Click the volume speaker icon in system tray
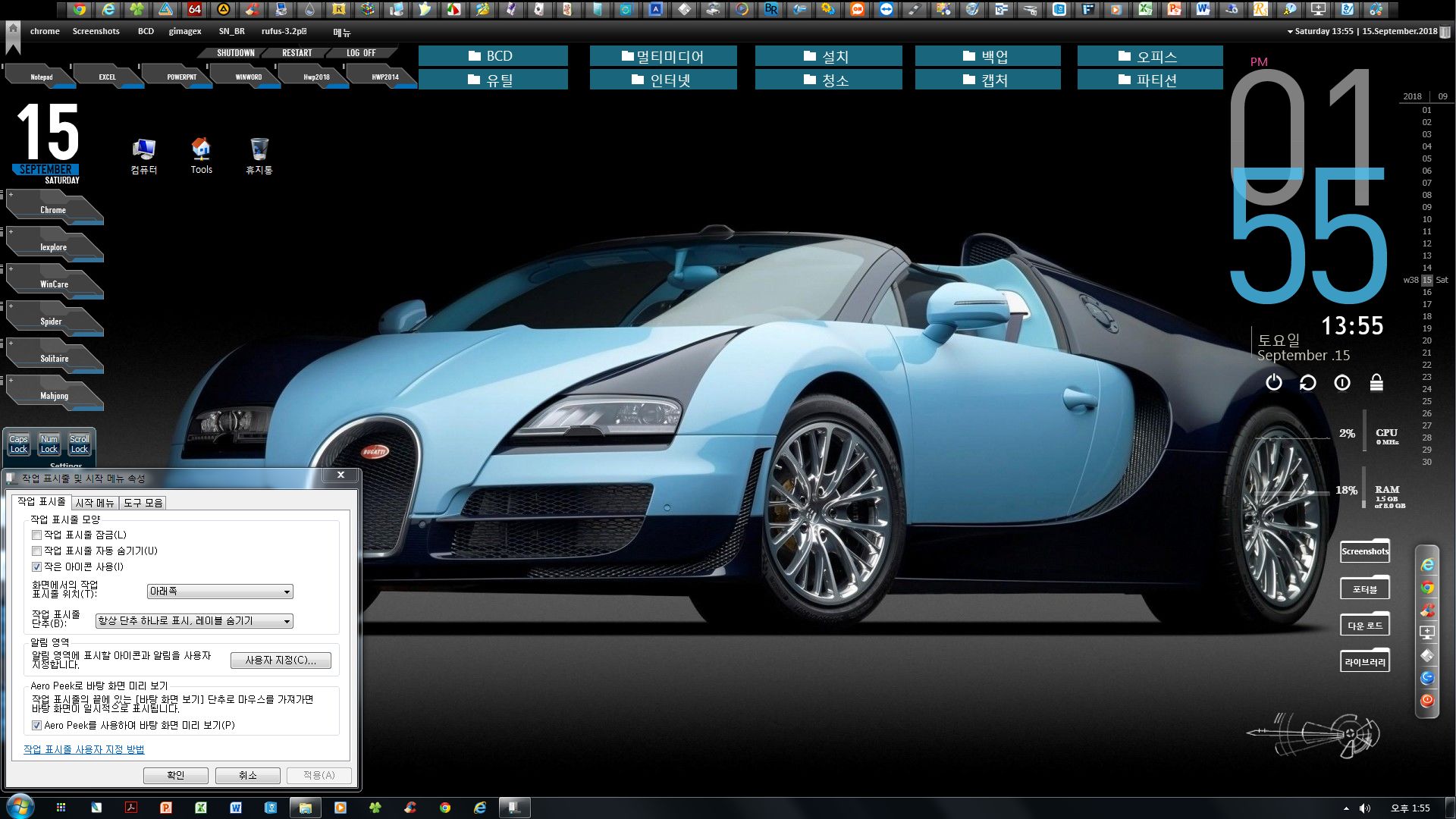Image resolution: width=1456 pixels, height=819 pixels. 1365,808
